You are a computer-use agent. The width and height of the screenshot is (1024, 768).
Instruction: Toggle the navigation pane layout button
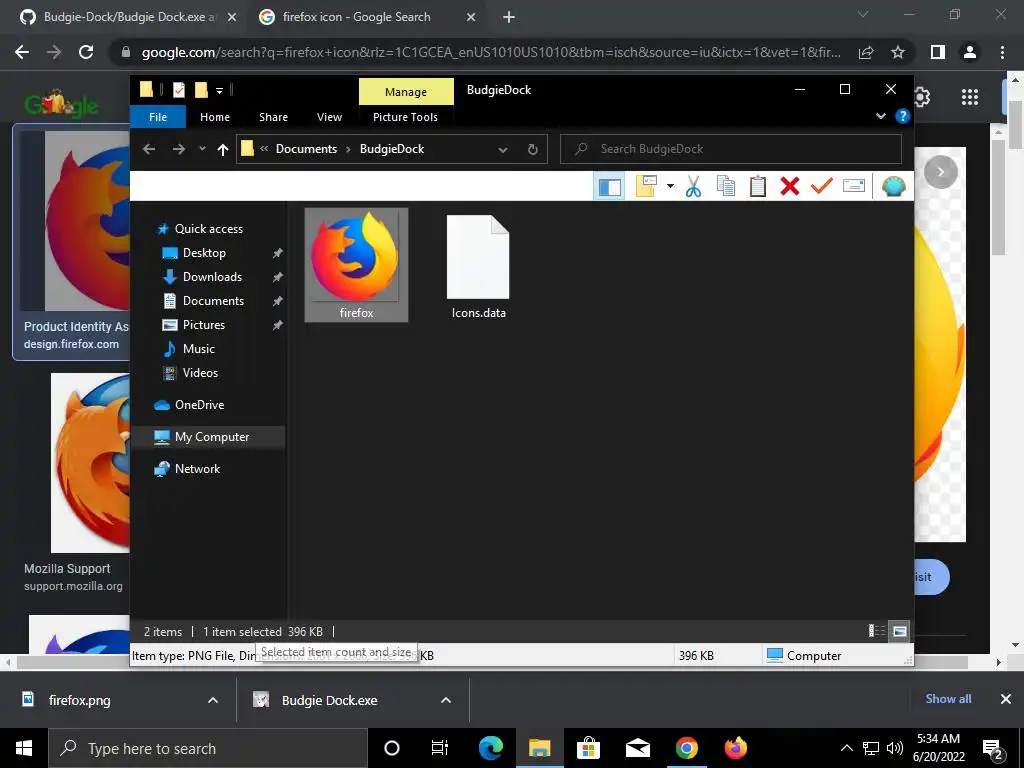610,187
